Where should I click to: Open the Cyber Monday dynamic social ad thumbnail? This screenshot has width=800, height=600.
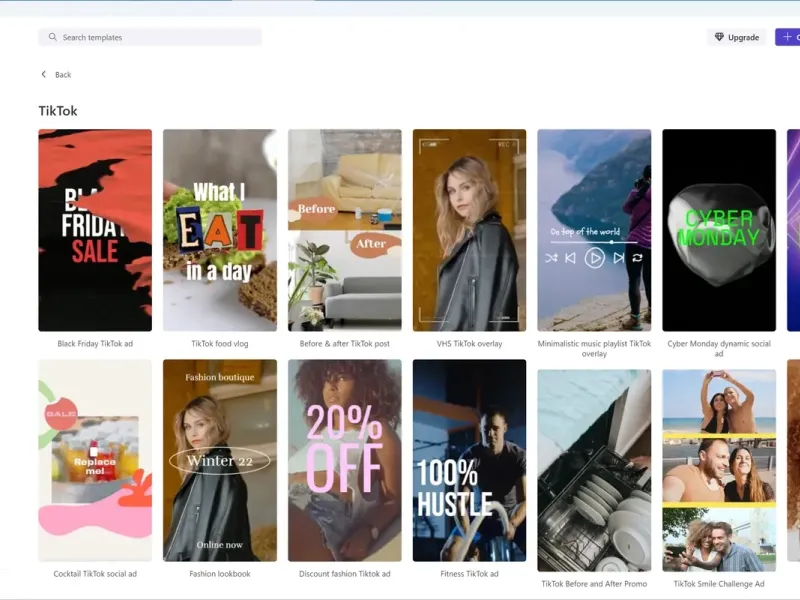pos(719,230)
